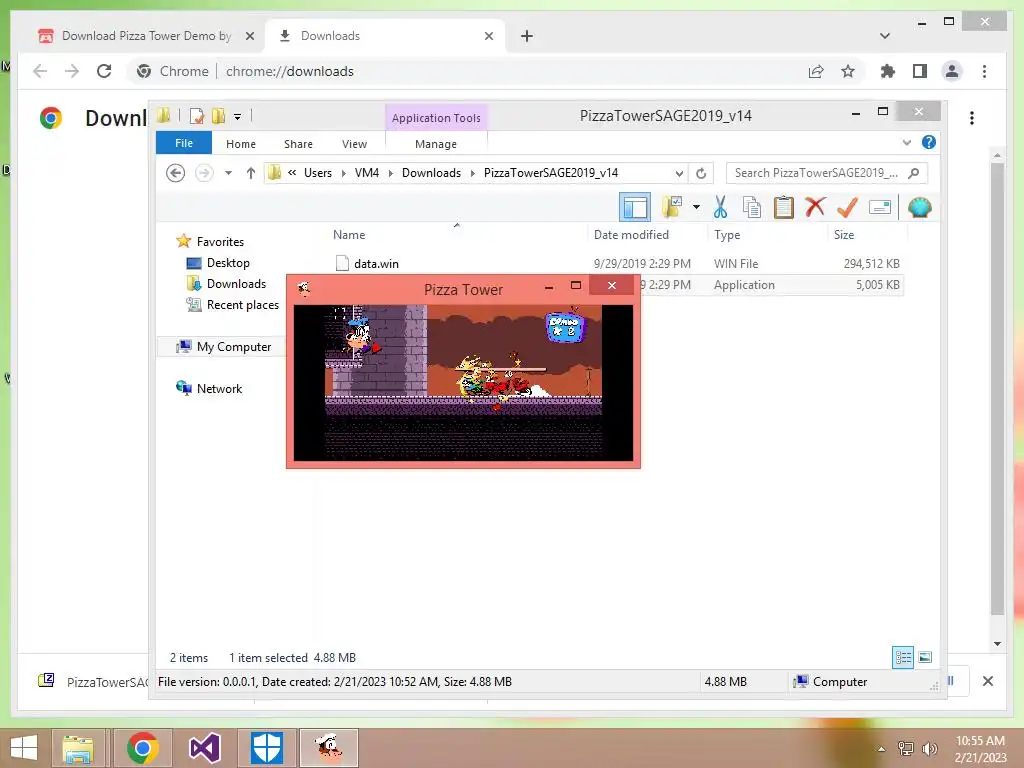Sort files by Size column
The image size is (1024, 768).
click(x=844, y=235)
